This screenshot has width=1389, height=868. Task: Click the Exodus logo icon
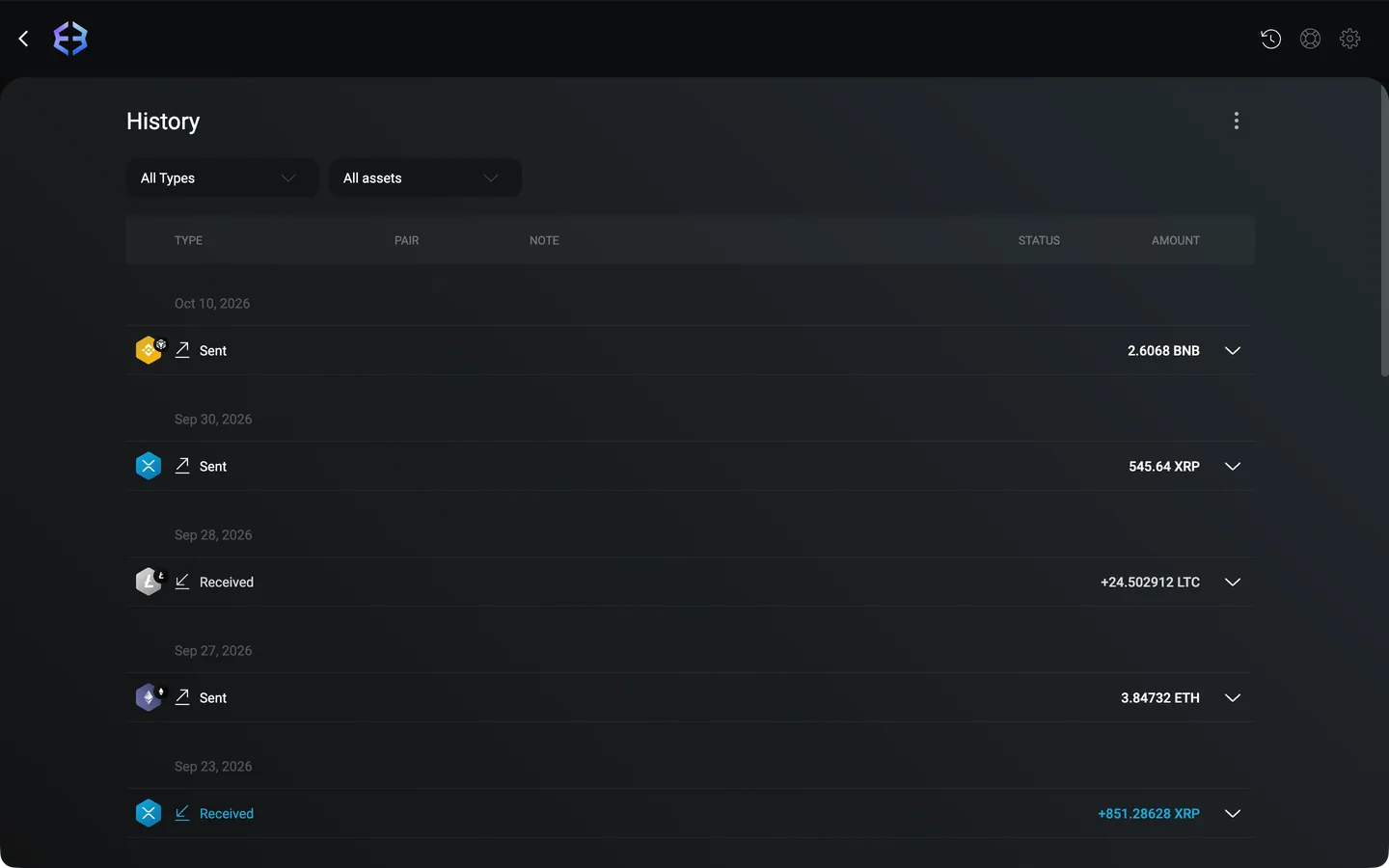pos(70,39)
